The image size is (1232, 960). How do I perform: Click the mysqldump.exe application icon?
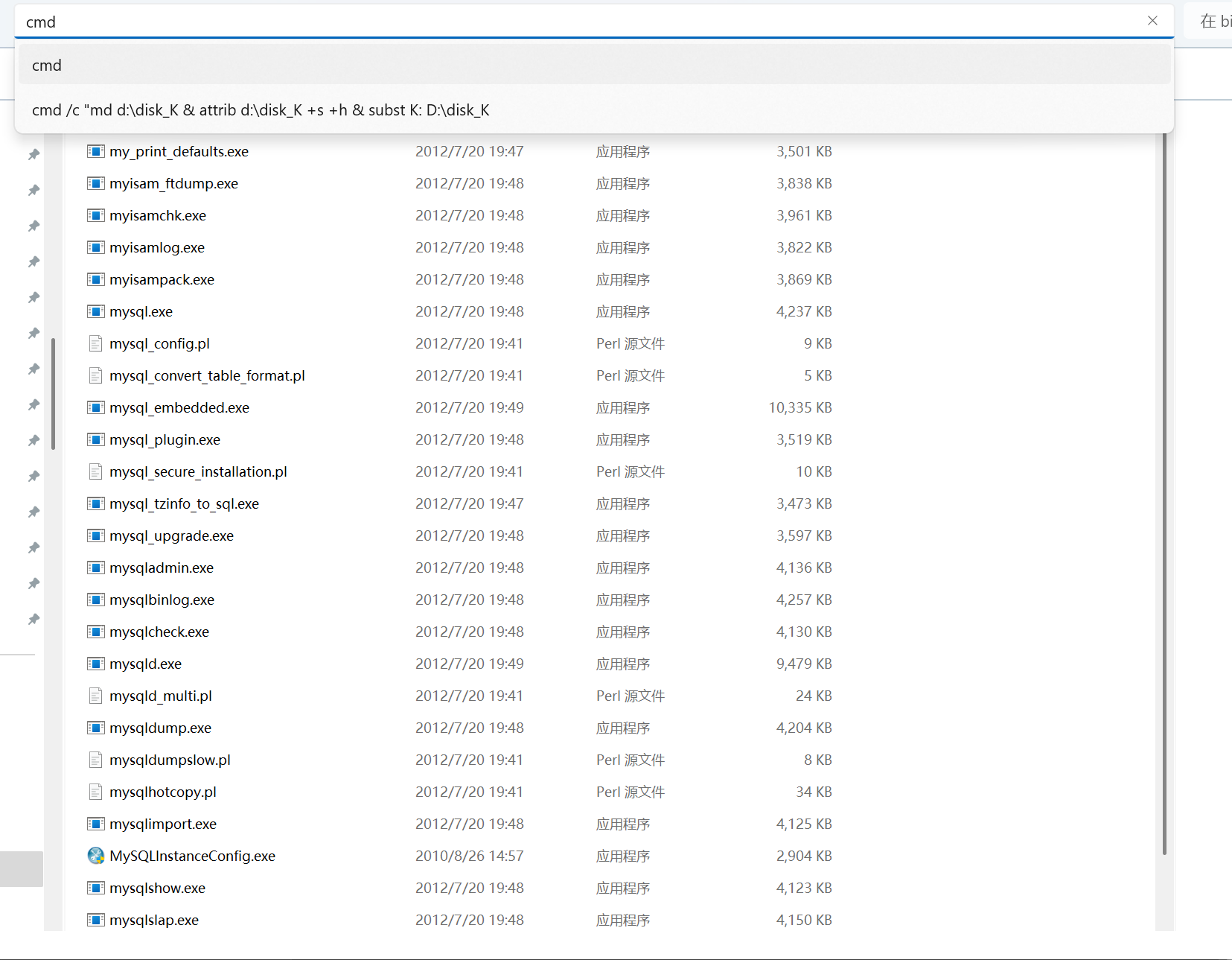[x=95, y=728]
